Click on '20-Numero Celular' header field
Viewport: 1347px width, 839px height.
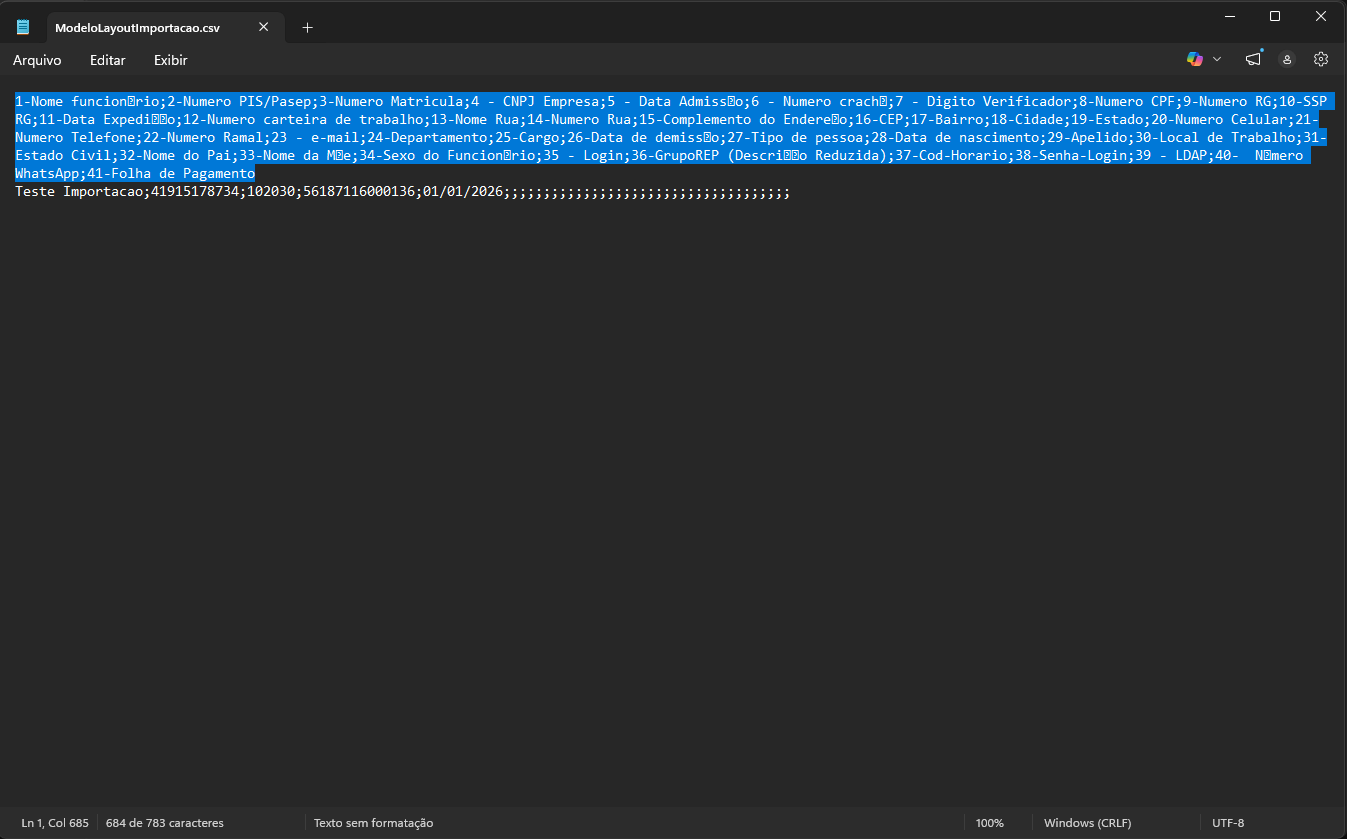tap(1219, 119)
